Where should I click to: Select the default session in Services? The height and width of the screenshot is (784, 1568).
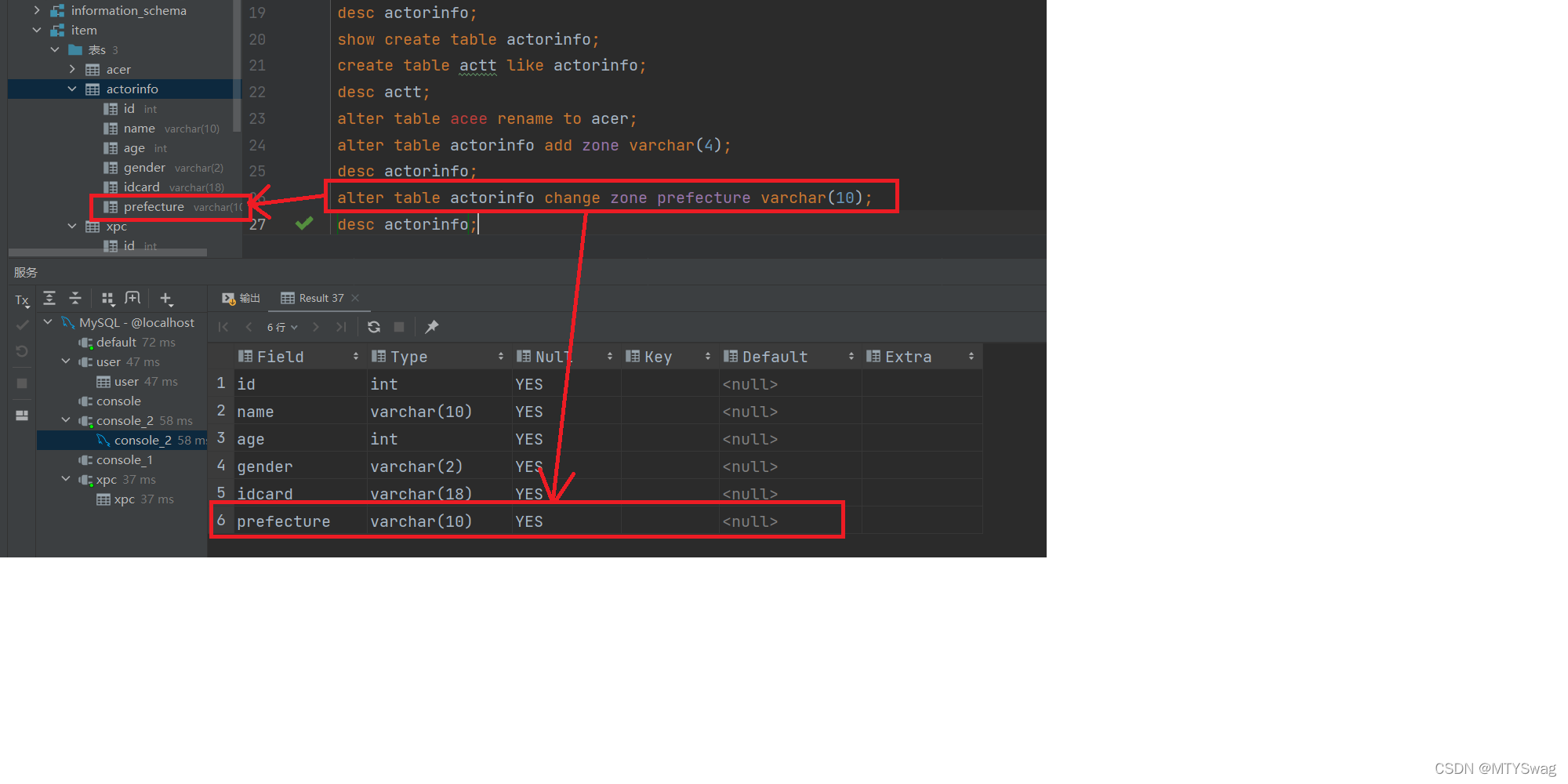coord(126,342)
